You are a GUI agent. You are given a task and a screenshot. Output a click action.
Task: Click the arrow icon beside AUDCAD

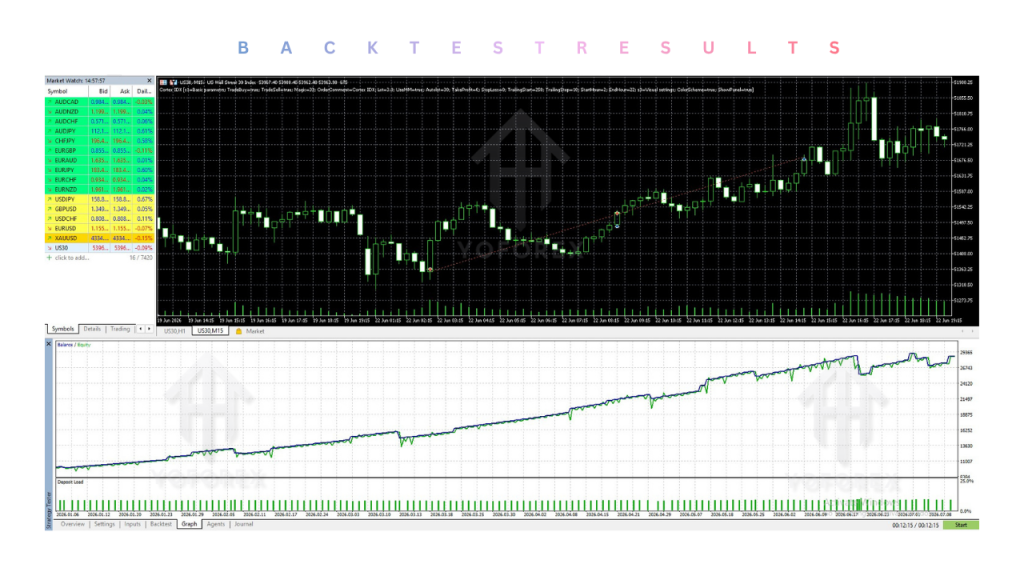(50, 102)
